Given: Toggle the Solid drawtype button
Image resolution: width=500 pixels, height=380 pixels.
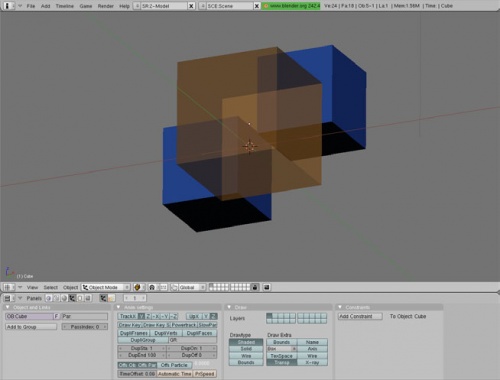Looking at the screenshot, I should [246, 349].
